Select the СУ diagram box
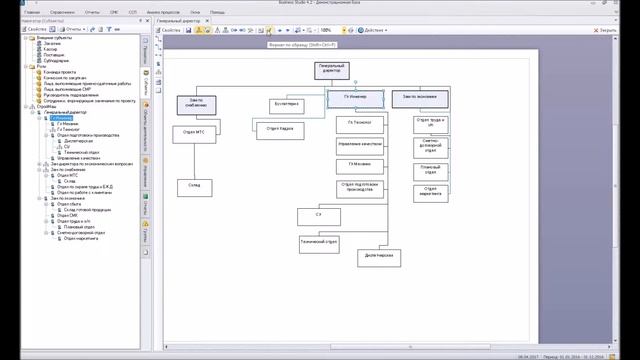The height and width of the screenshot is (360, 640). pyautogui.click(x=319, y=217)
